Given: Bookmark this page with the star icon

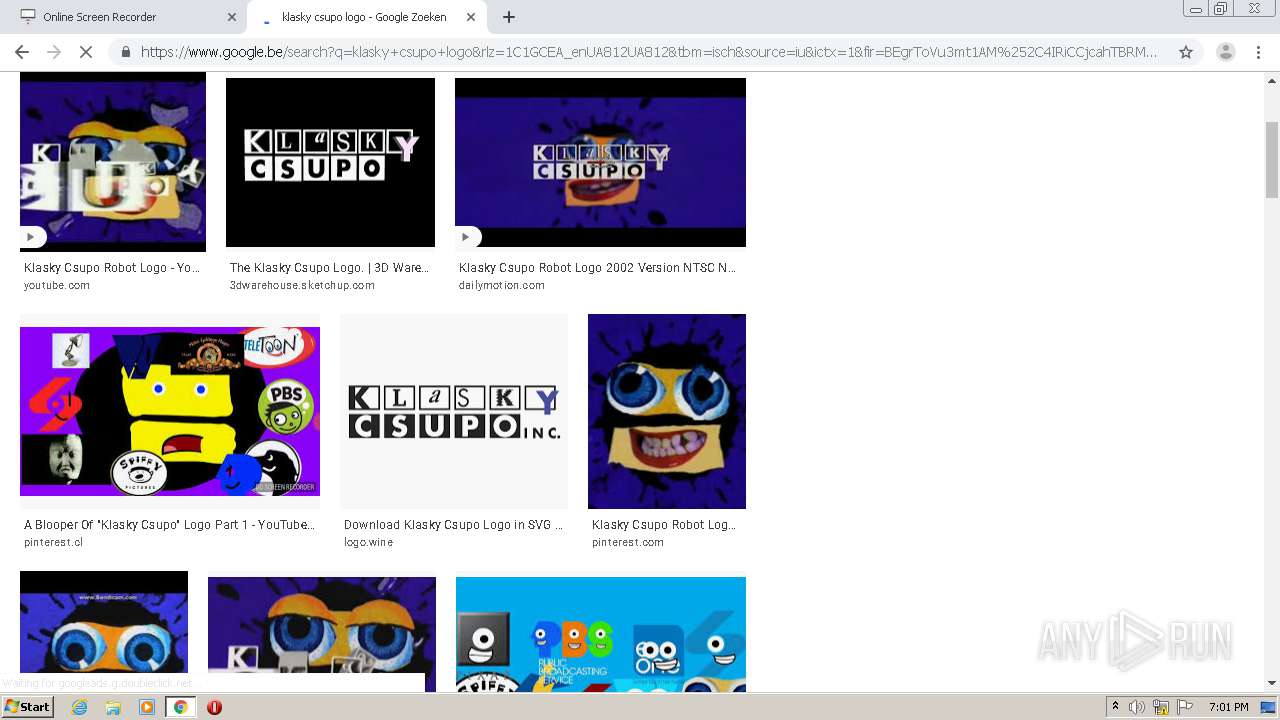Looking at the screenshot, I should (x=1186, y=52).
